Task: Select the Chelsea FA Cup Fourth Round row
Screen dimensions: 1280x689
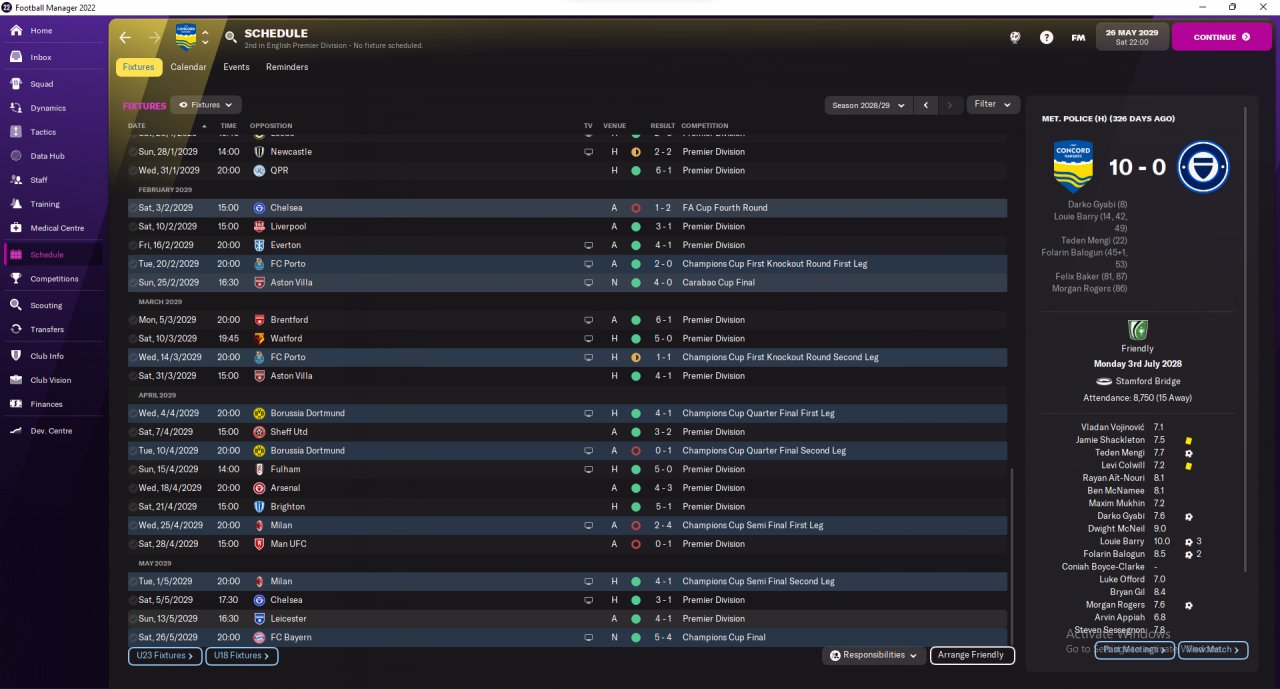Action: 567,208
